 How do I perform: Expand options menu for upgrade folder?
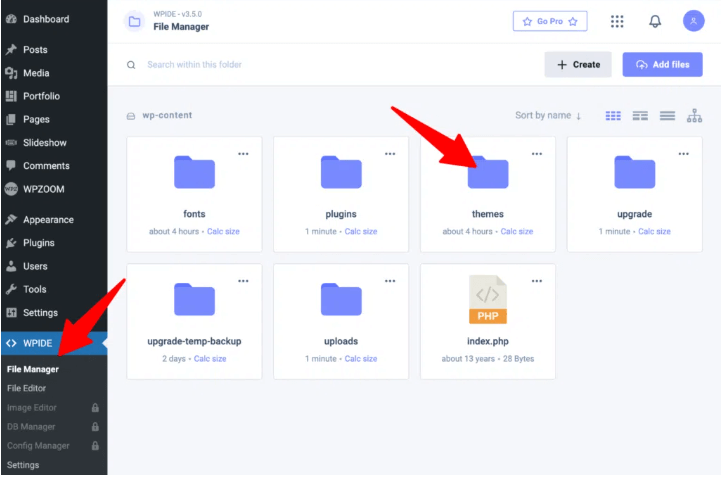coord(683,154)
